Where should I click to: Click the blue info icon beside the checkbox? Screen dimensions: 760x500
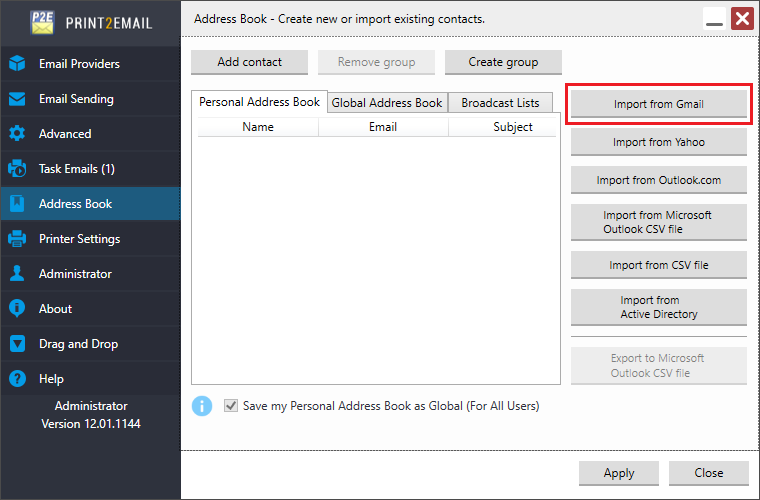[202, 406]
